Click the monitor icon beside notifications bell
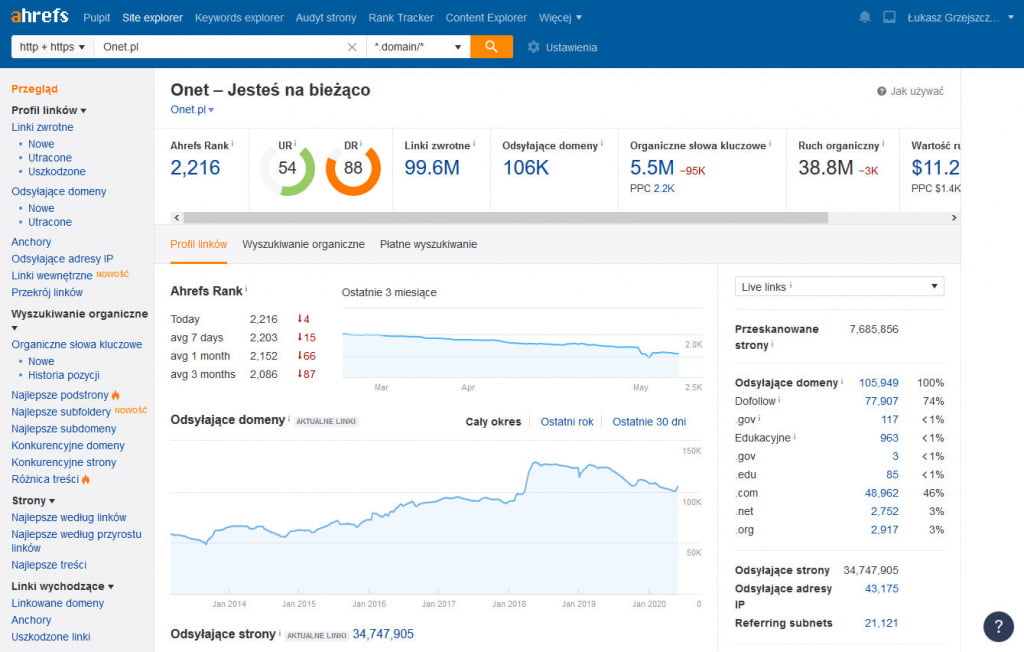 point(888,18)
